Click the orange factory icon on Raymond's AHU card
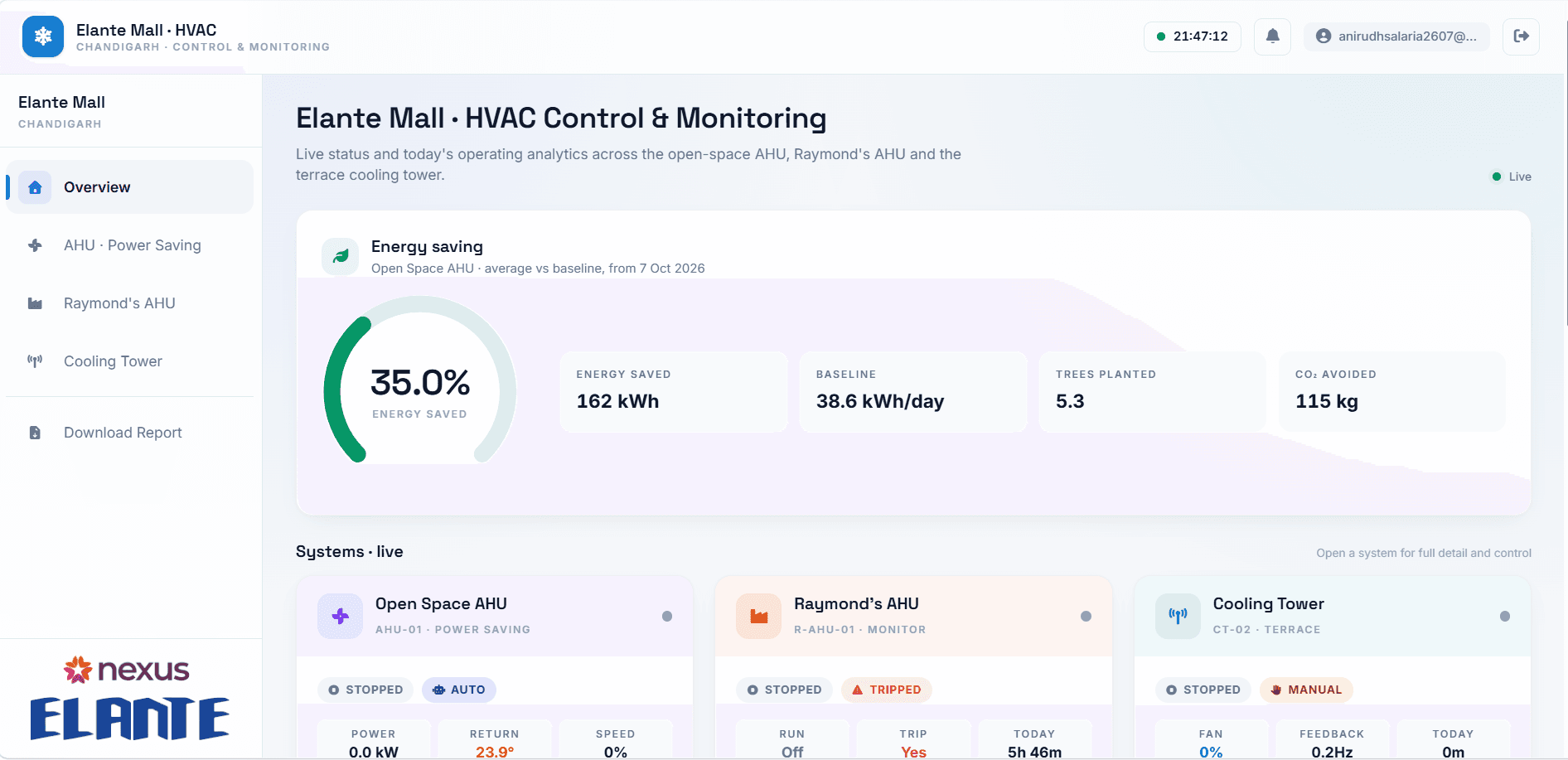The width and height of the screenshot is (1568, 760). point(758,616)
